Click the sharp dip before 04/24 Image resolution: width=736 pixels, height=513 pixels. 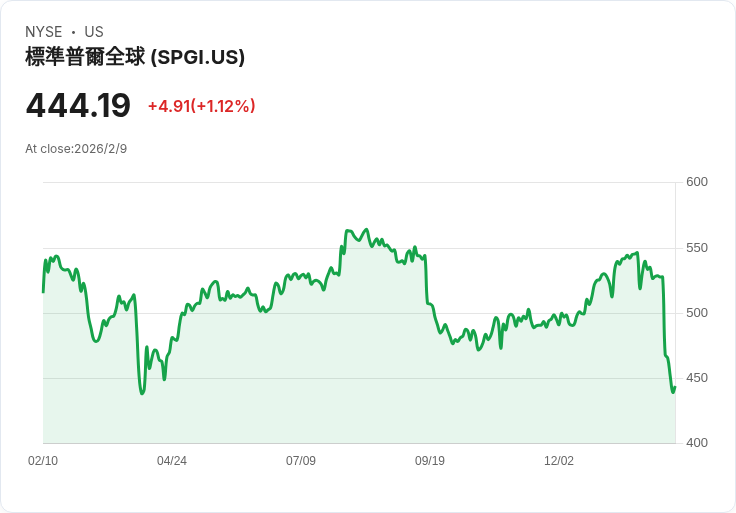point(142,393)
